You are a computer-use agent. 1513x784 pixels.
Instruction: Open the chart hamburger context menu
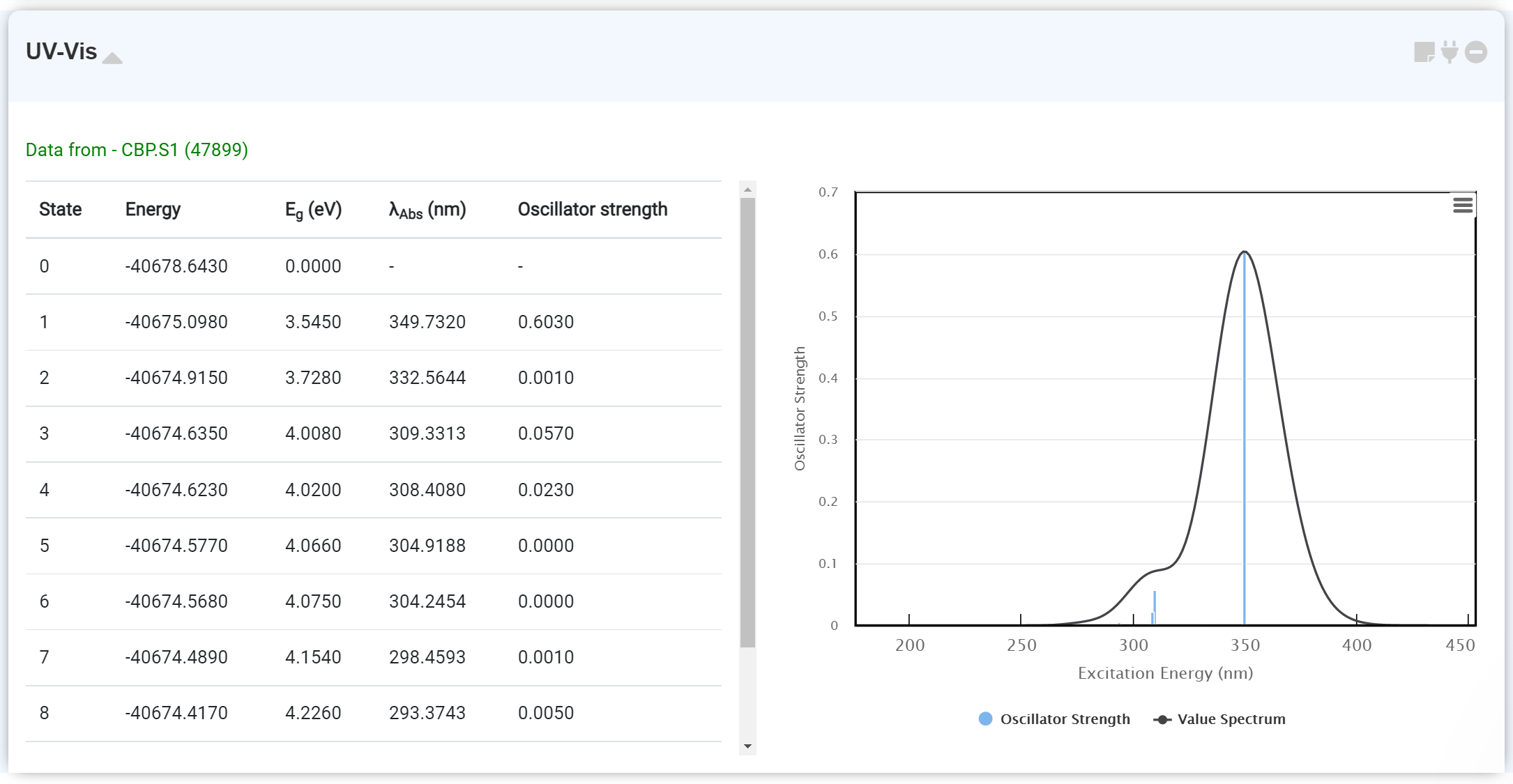tap(1463, 206)
